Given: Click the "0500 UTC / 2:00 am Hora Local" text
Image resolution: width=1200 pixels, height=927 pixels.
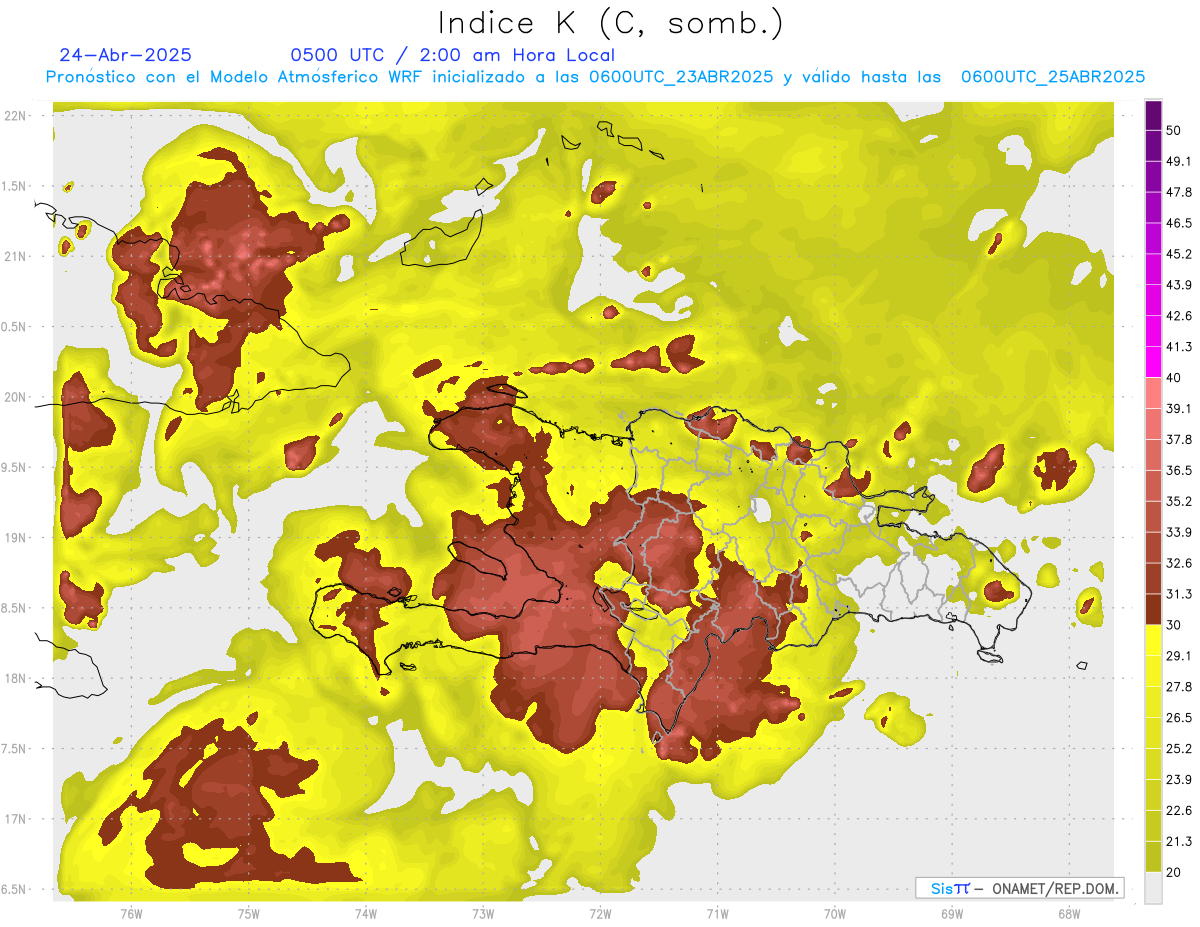Looking at the screenshot, I should point(452,55).
